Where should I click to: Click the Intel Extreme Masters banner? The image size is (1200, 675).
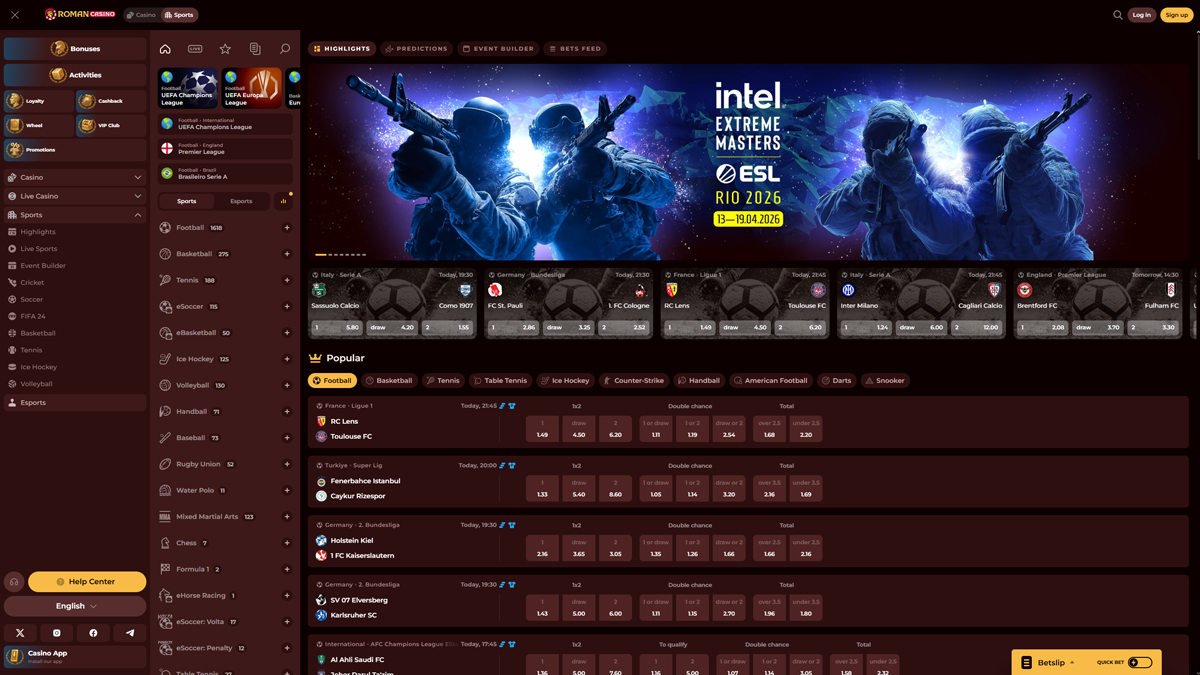[748, 162]
